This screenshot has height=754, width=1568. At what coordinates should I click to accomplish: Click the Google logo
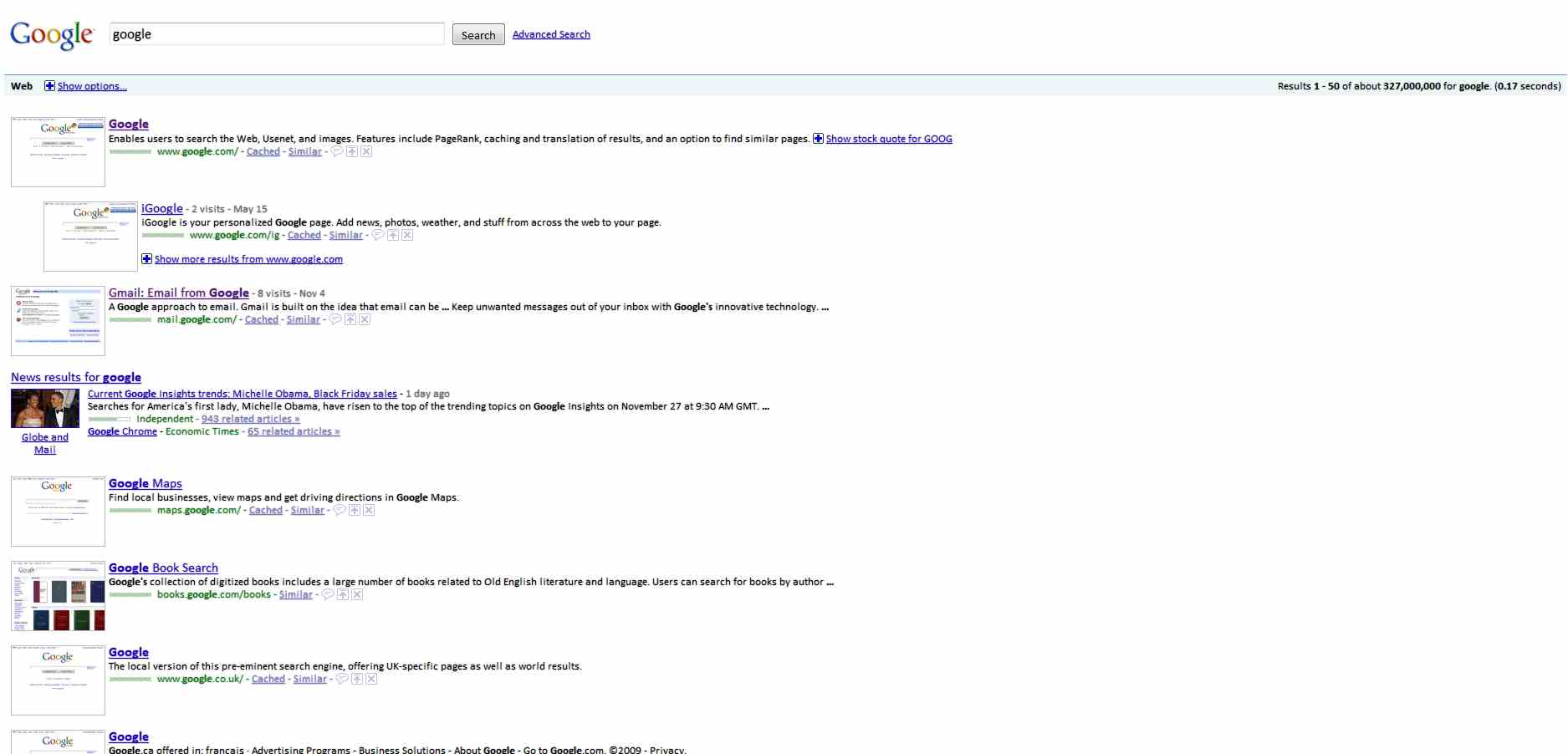[x=51, y=34]
